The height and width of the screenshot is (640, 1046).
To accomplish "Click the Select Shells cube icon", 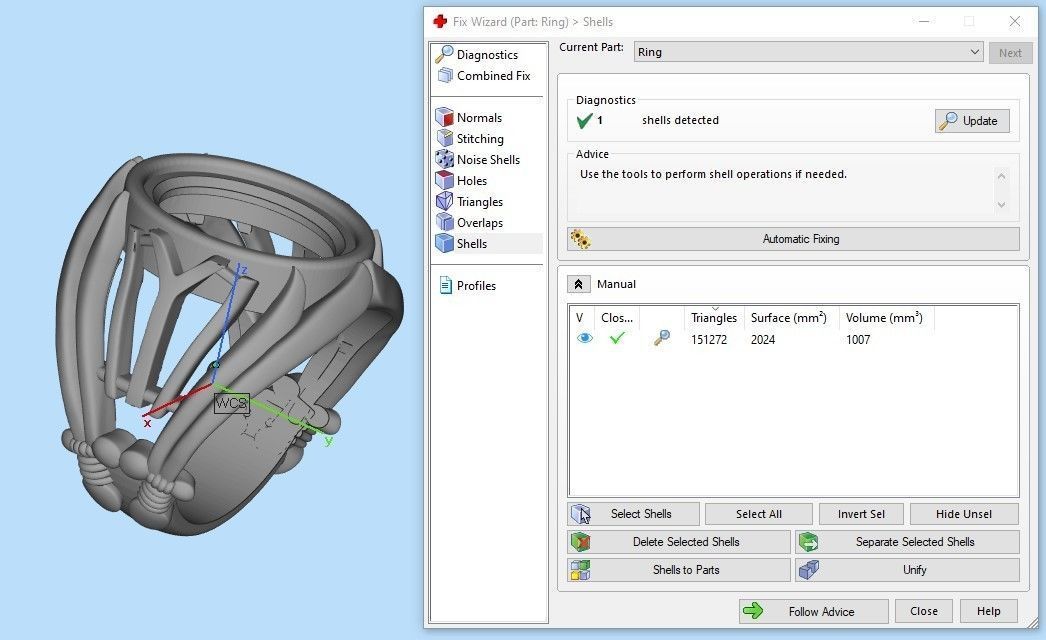I will click(x=580, y=514).
